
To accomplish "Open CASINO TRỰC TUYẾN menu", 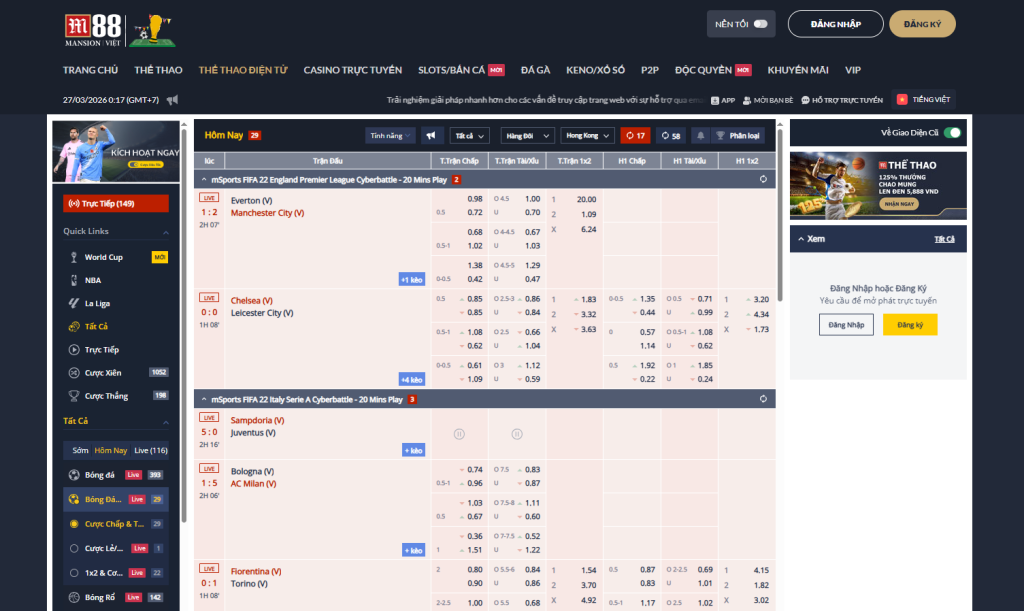I will [x=353, y=70].
